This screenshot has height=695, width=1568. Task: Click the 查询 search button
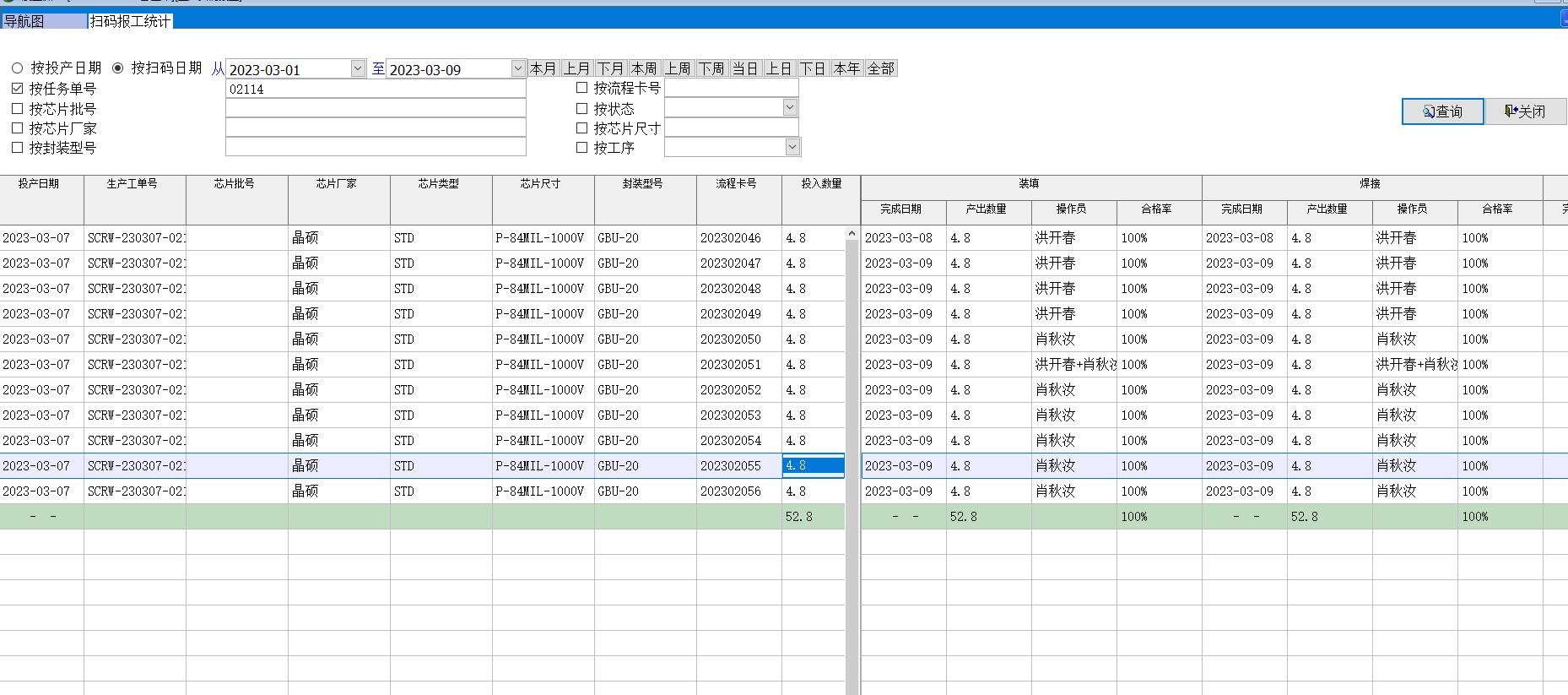click(1442, 111)
